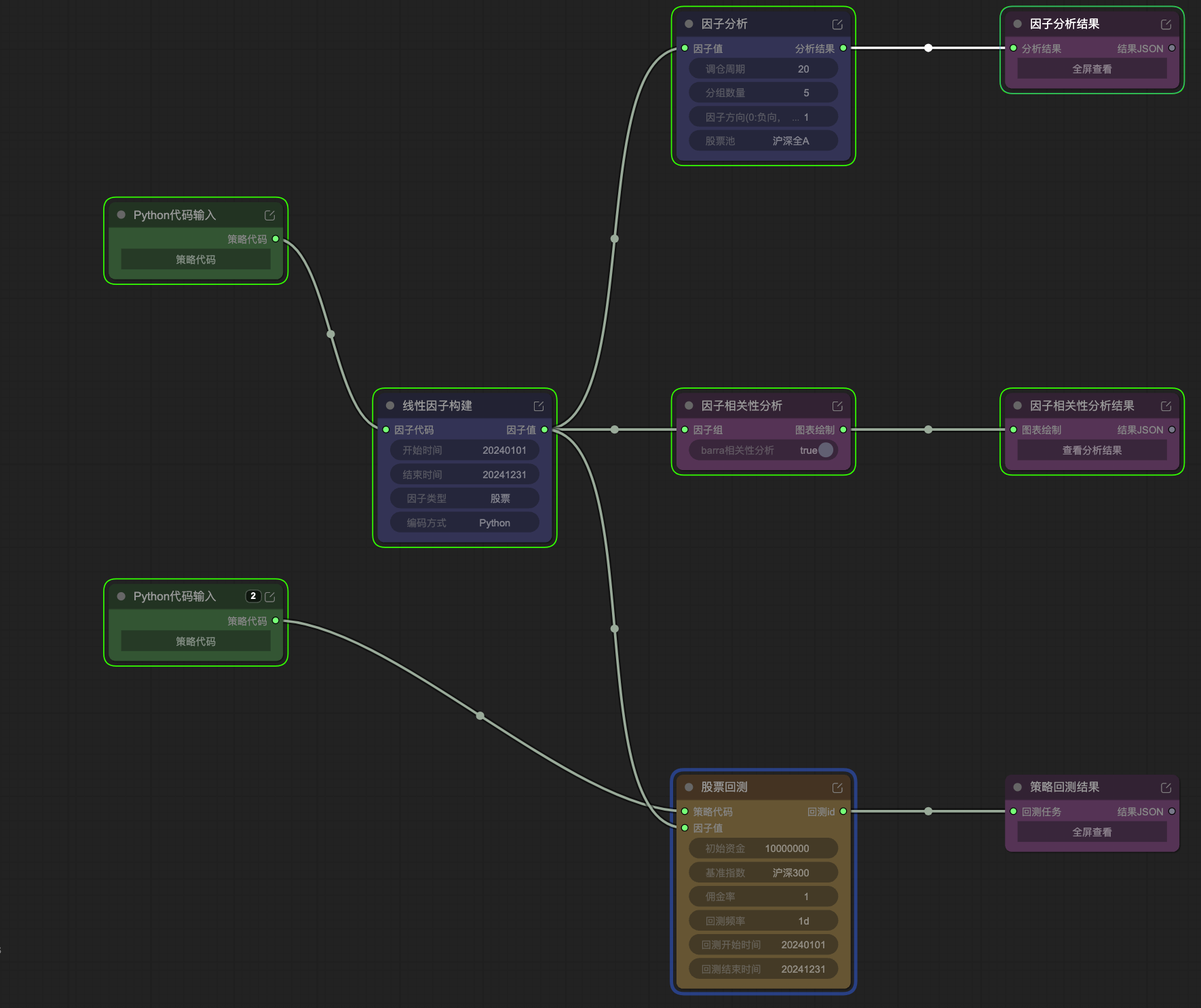
Task: Toggle the barra相关性分析 switch
Action: (824, 450)
